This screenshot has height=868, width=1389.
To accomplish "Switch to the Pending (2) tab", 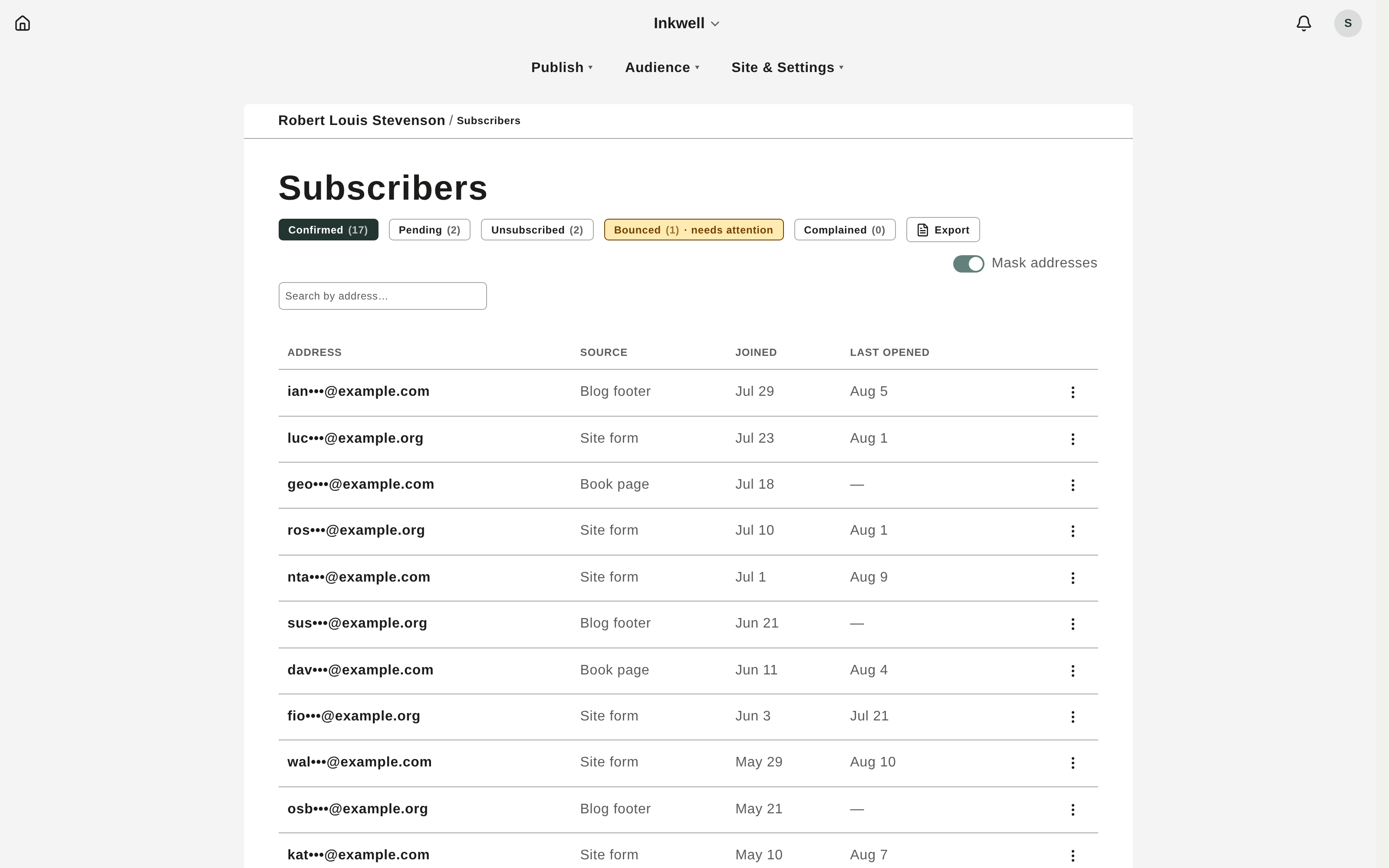I will pyautogui.click(x=429, y=230).
